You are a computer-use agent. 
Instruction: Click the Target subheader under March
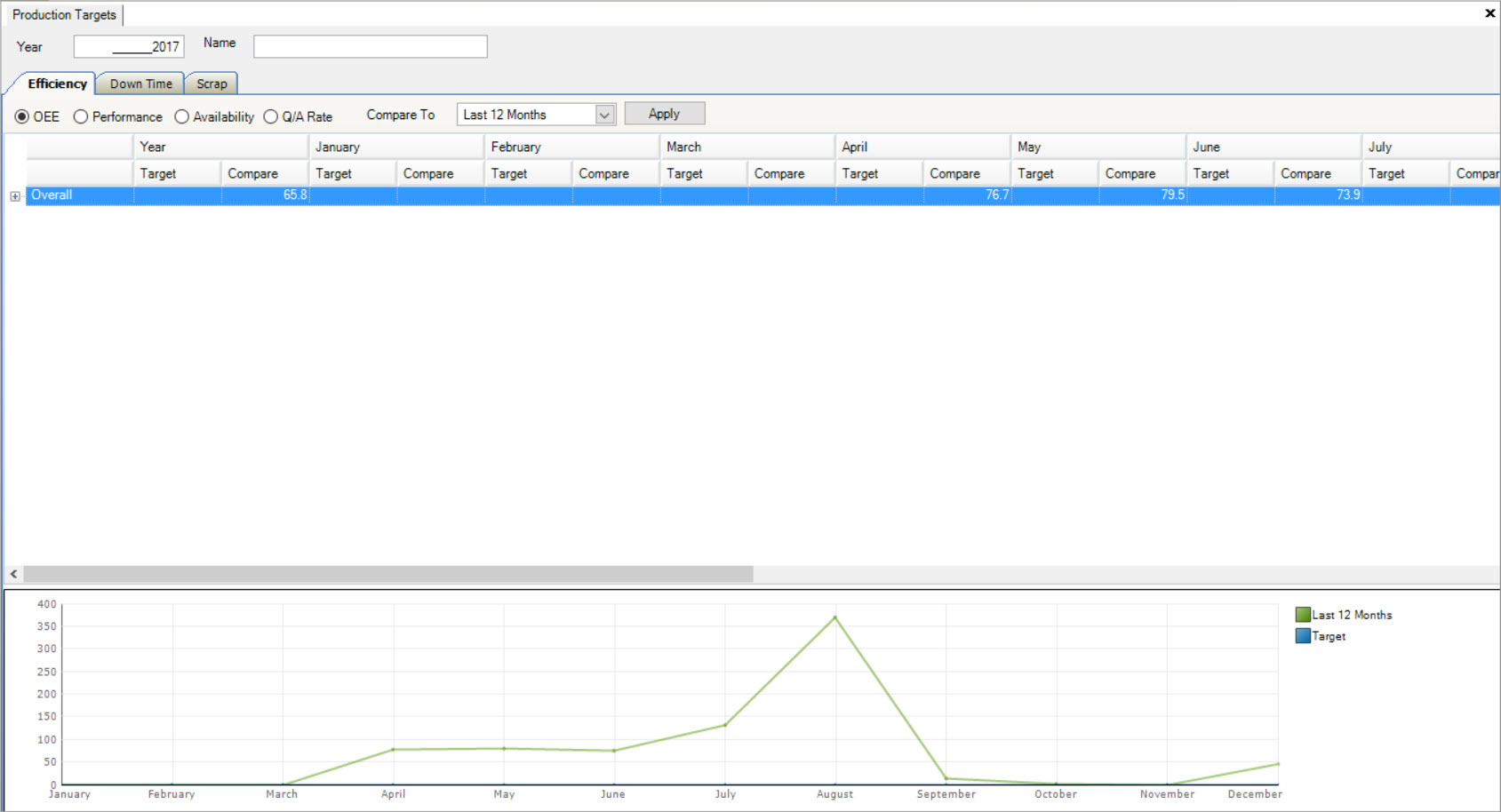click(x=703, y=173)
